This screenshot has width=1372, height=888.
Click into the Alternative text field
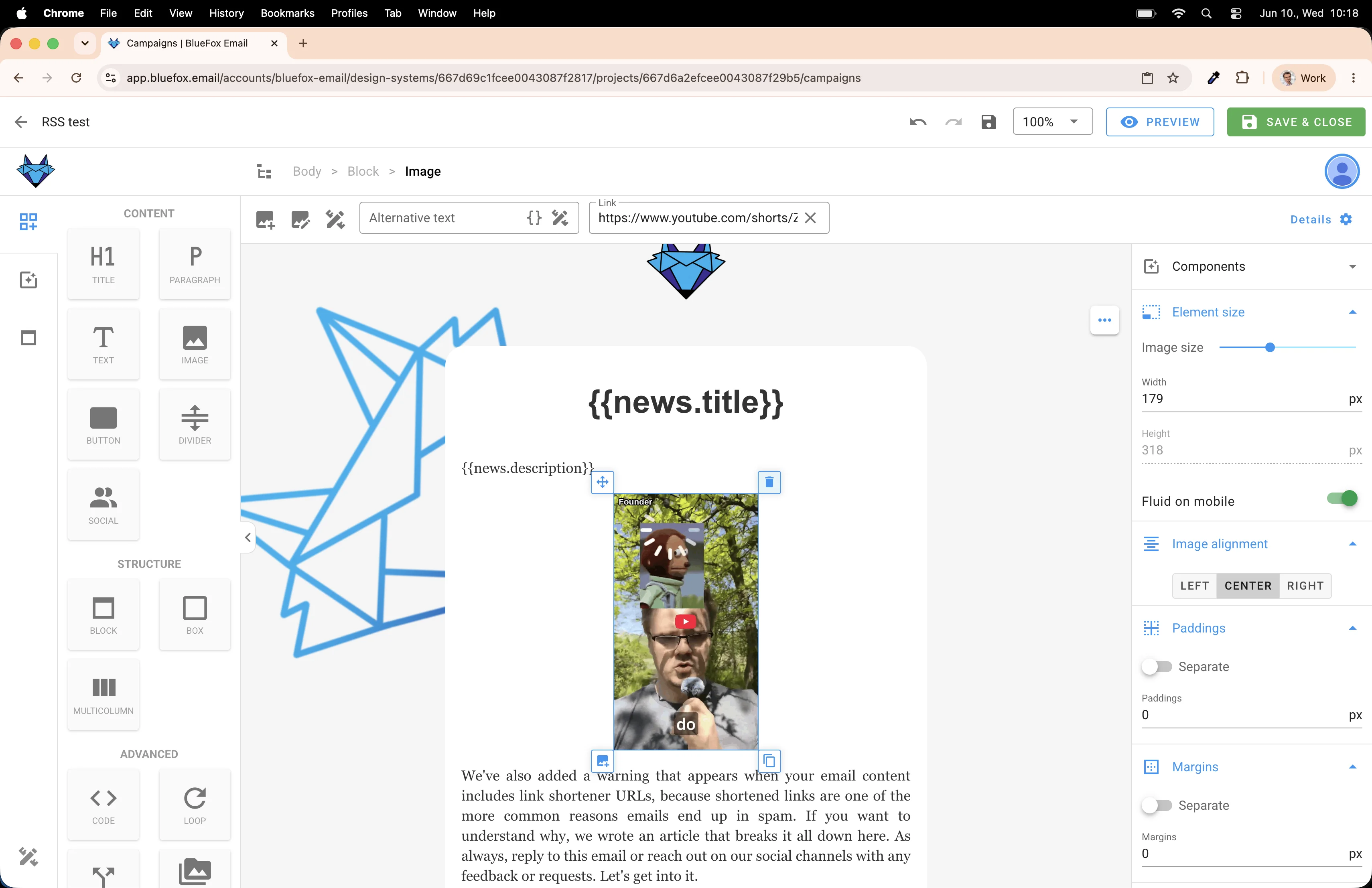pos(444,218)
